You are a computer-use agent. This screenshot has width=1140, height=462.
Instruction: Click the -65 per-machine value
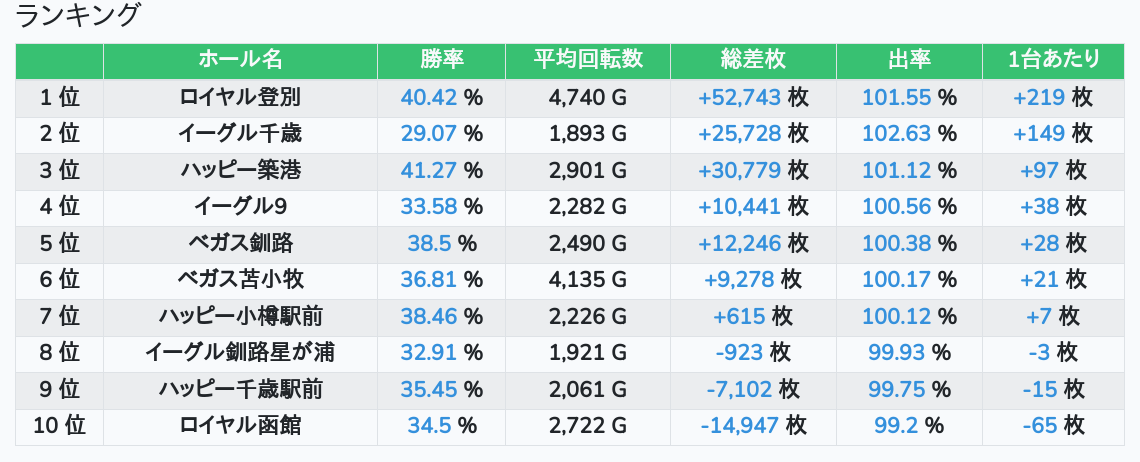click(x=1040, y=426)
